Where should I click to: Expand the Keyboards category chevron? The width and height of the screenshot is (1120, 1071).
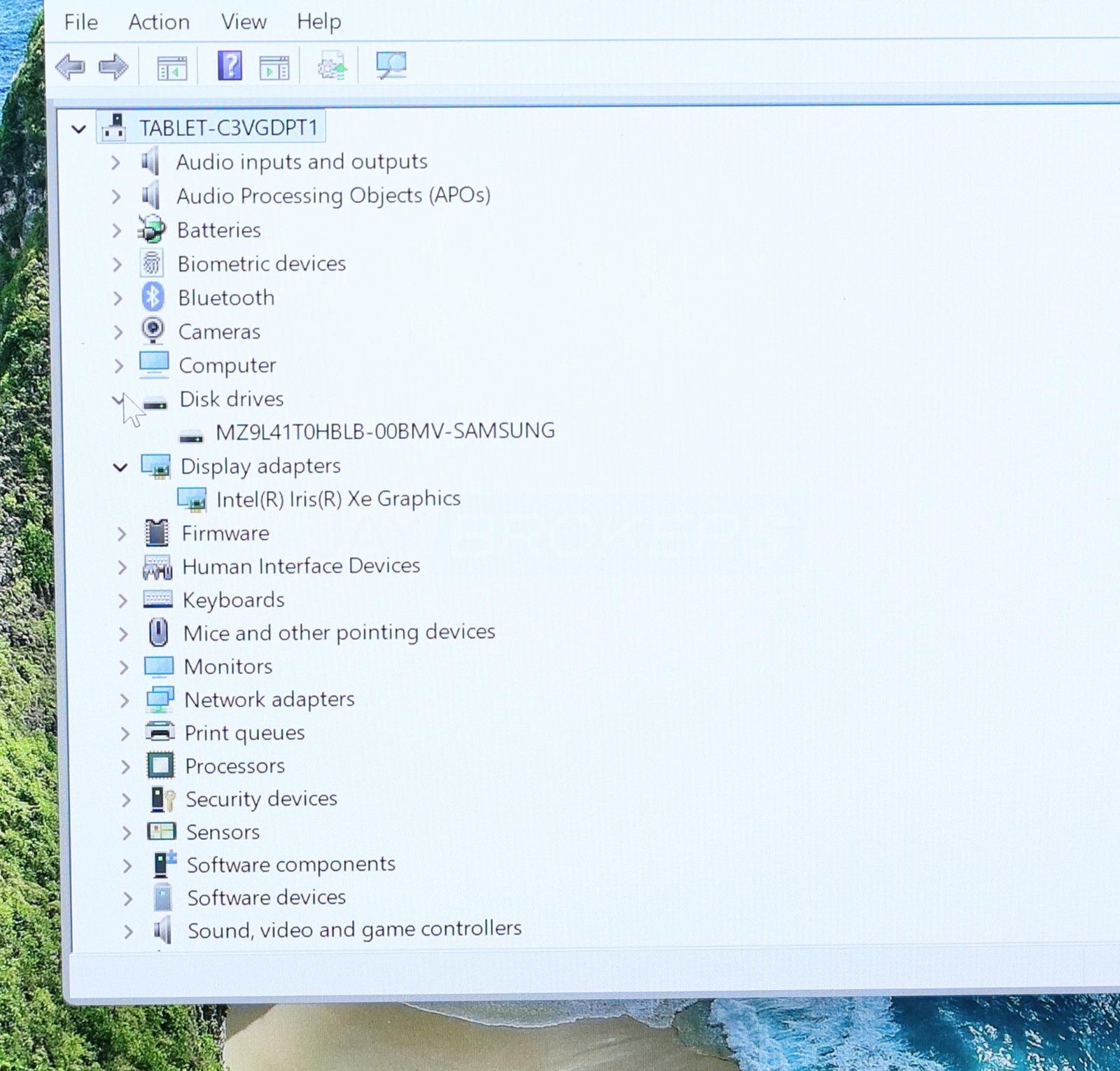(x=123, y=601)
